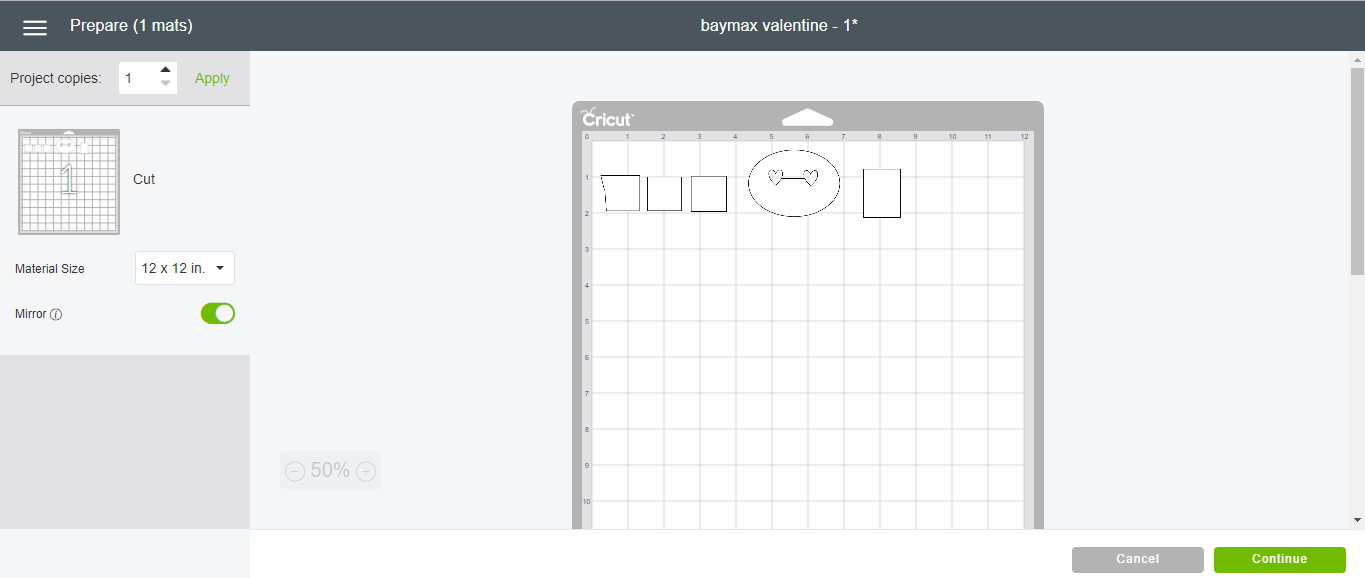Click the Cancel button
This screenshot has height=578, width=1365.
[x=1138, y=559]
